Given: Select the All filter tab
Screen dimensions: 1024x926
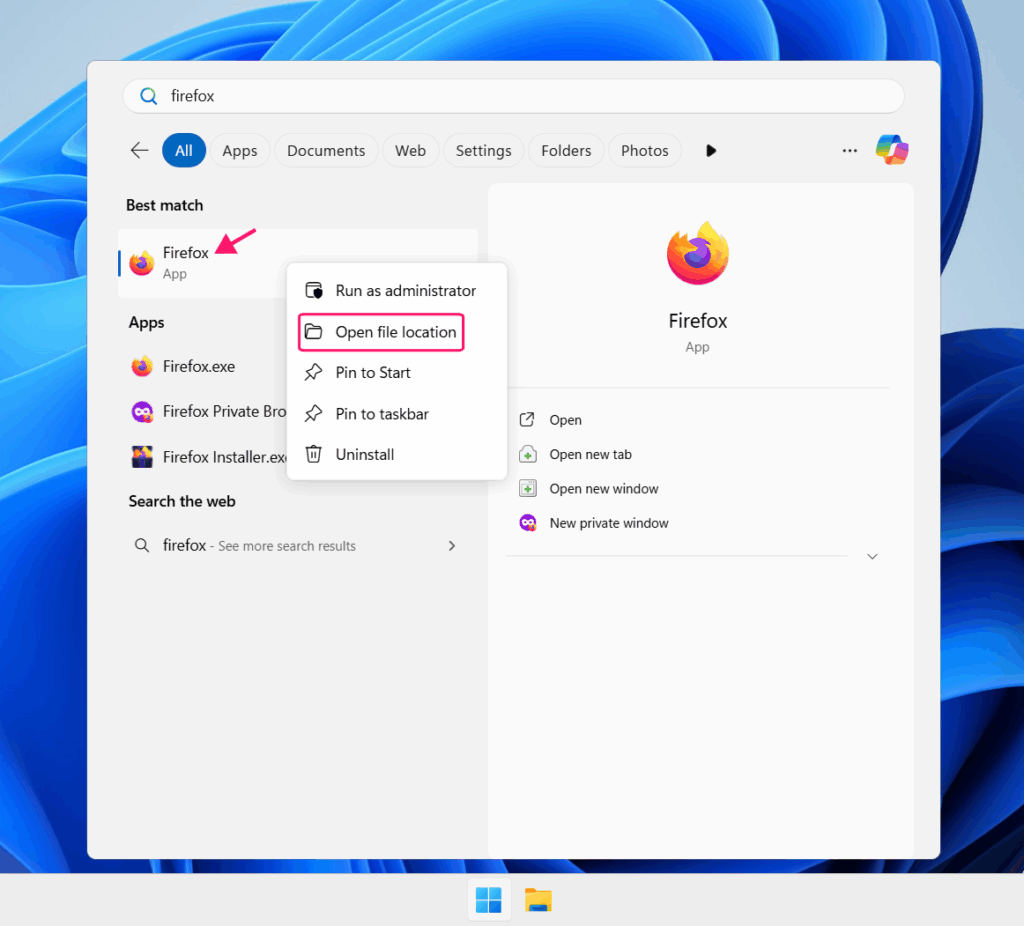Looking at the screenshot, I should 184,151.
